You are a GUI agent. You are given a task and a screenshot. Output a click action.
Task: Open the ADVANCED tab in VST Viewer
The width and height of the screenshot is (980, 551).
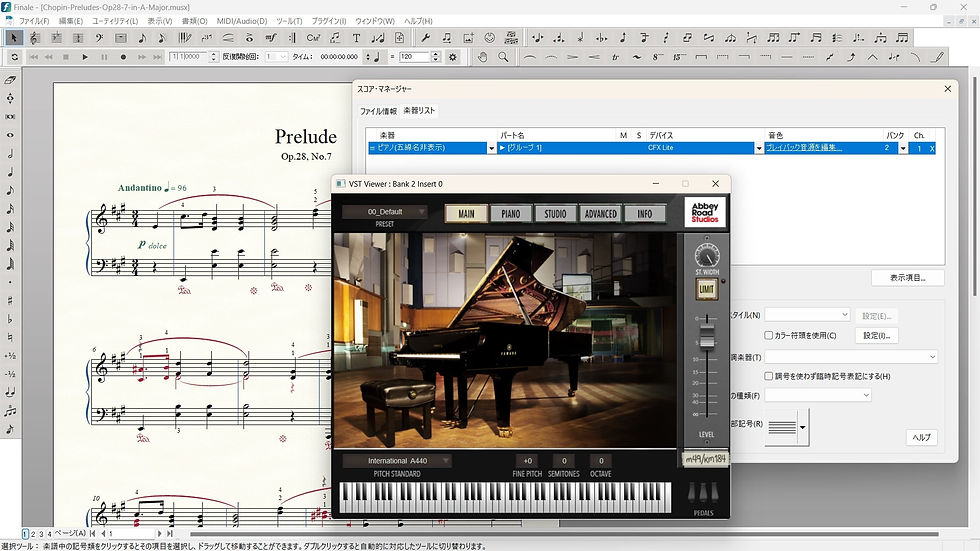click(600, 214)
